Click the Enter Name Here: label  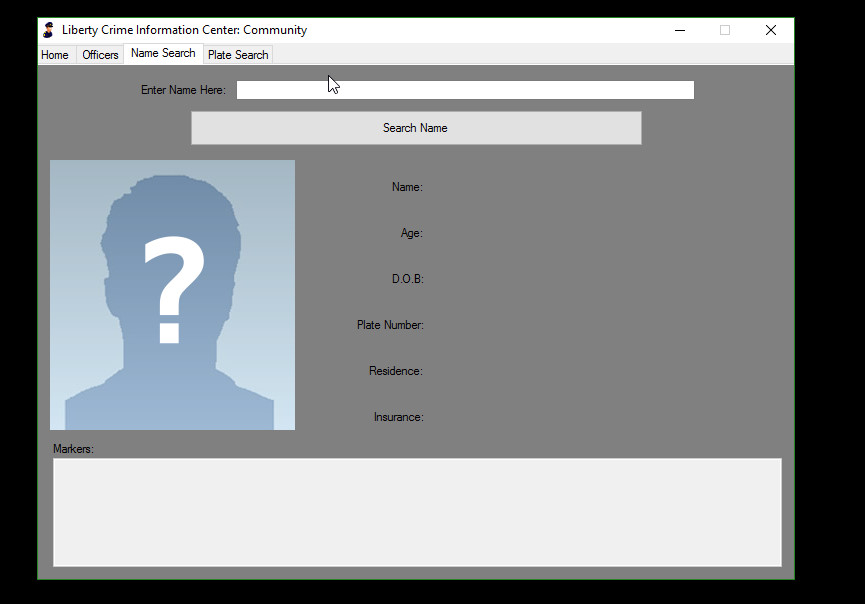[183, 90]
